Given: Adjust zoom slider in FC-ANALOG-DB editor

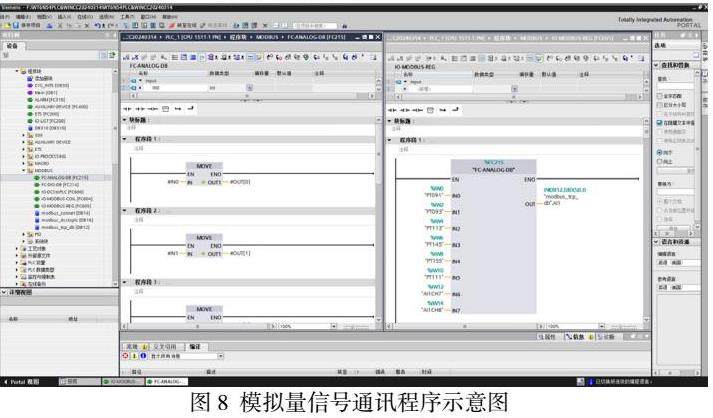Looking at the screenshot, I should click(356, 326).
